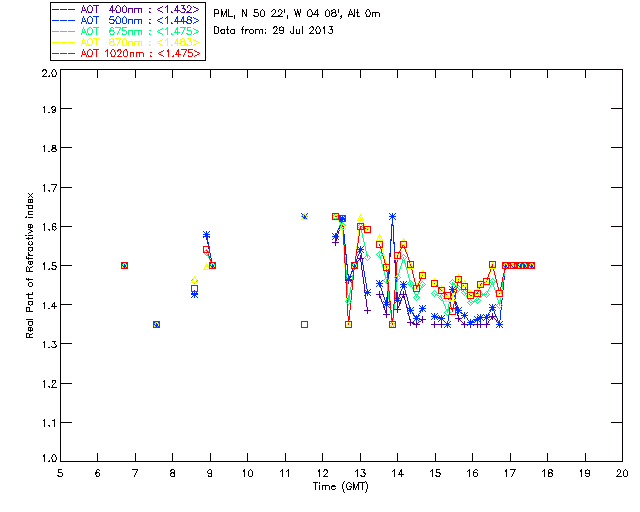Click the AOT 400nm legend entry
Viewport: 640px width, 512px height.
pyautogui.click(x=127, y=9)
